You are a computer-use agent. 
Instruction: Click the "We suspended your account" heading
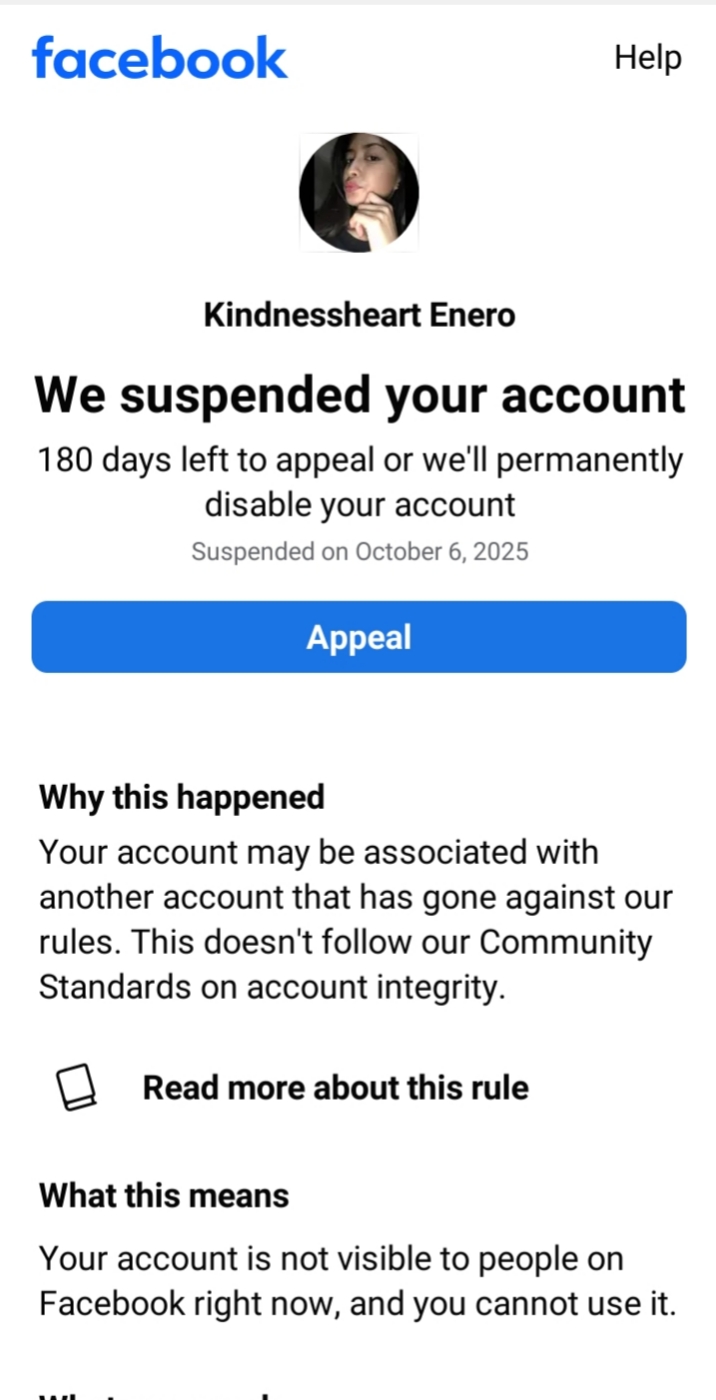pos(359,394)
